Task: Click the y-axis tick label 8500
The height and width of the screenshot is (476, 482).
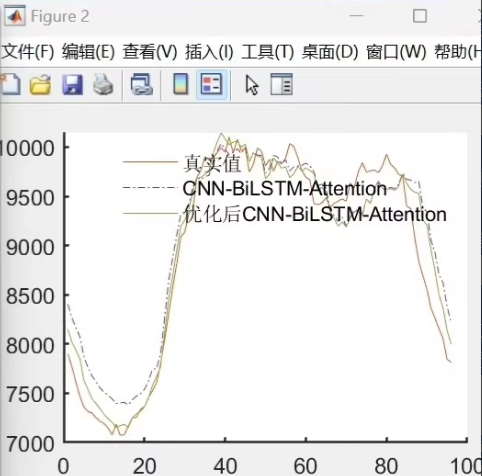Action: click(30, 296)
